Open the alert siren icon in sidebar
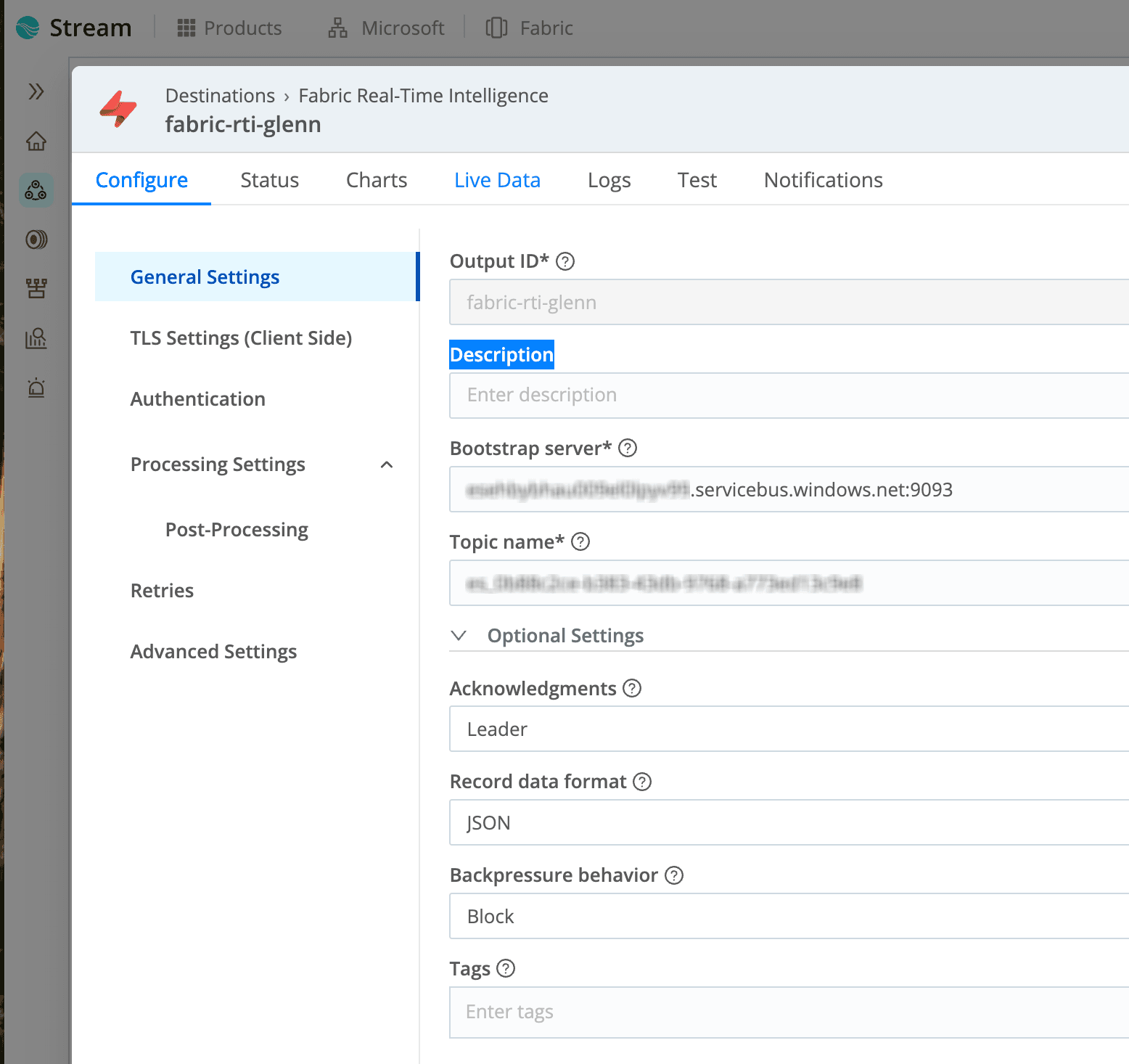Viewport: 1129px width, 1064px height. [x=36, y=388]
